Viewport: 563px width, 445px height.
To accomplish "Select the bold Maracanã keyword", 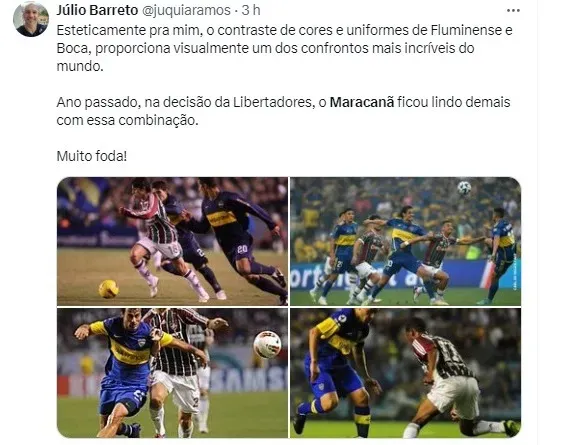I will 362,102.
